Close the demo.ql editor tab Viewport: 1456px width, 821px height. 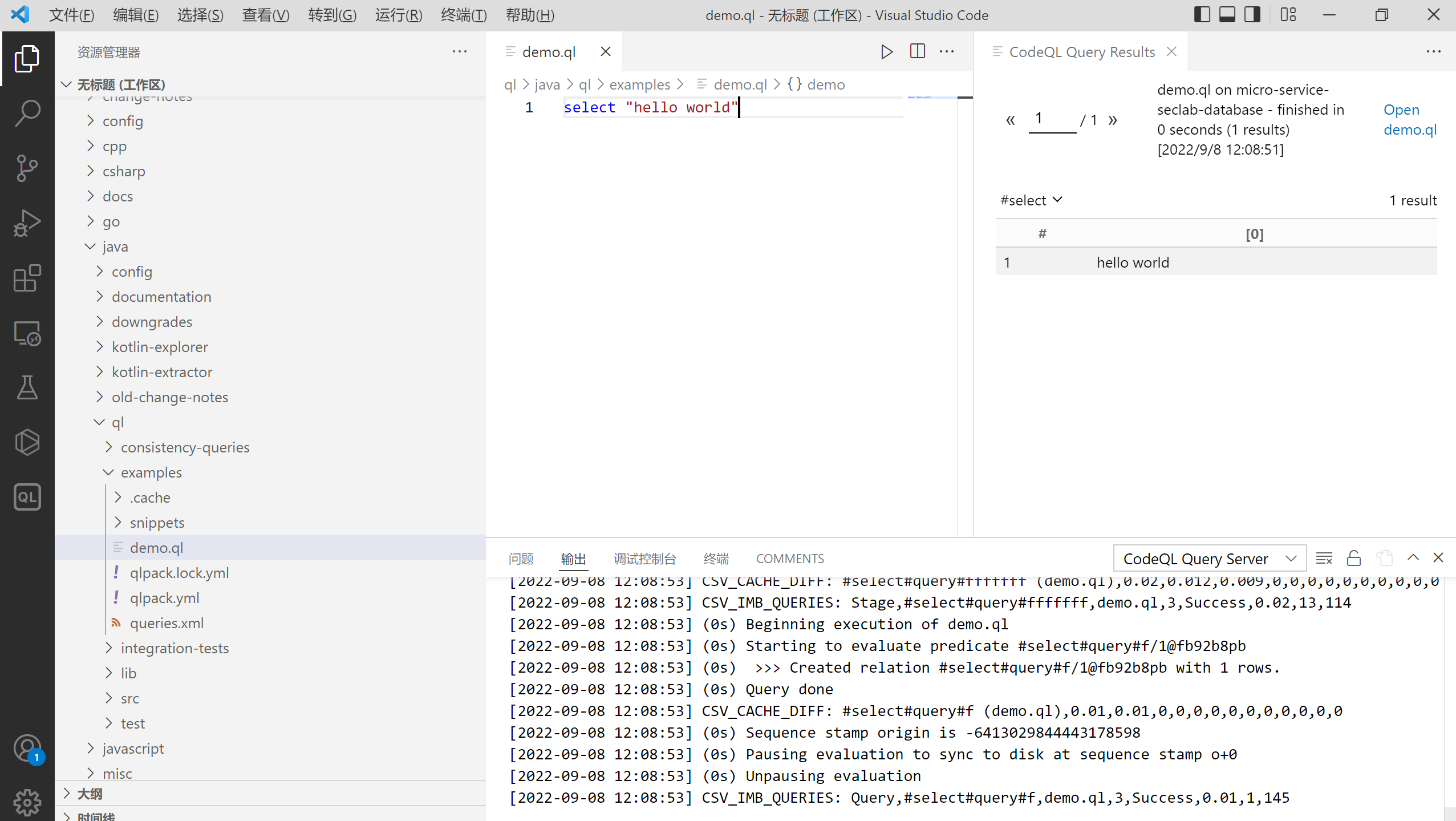606,52
